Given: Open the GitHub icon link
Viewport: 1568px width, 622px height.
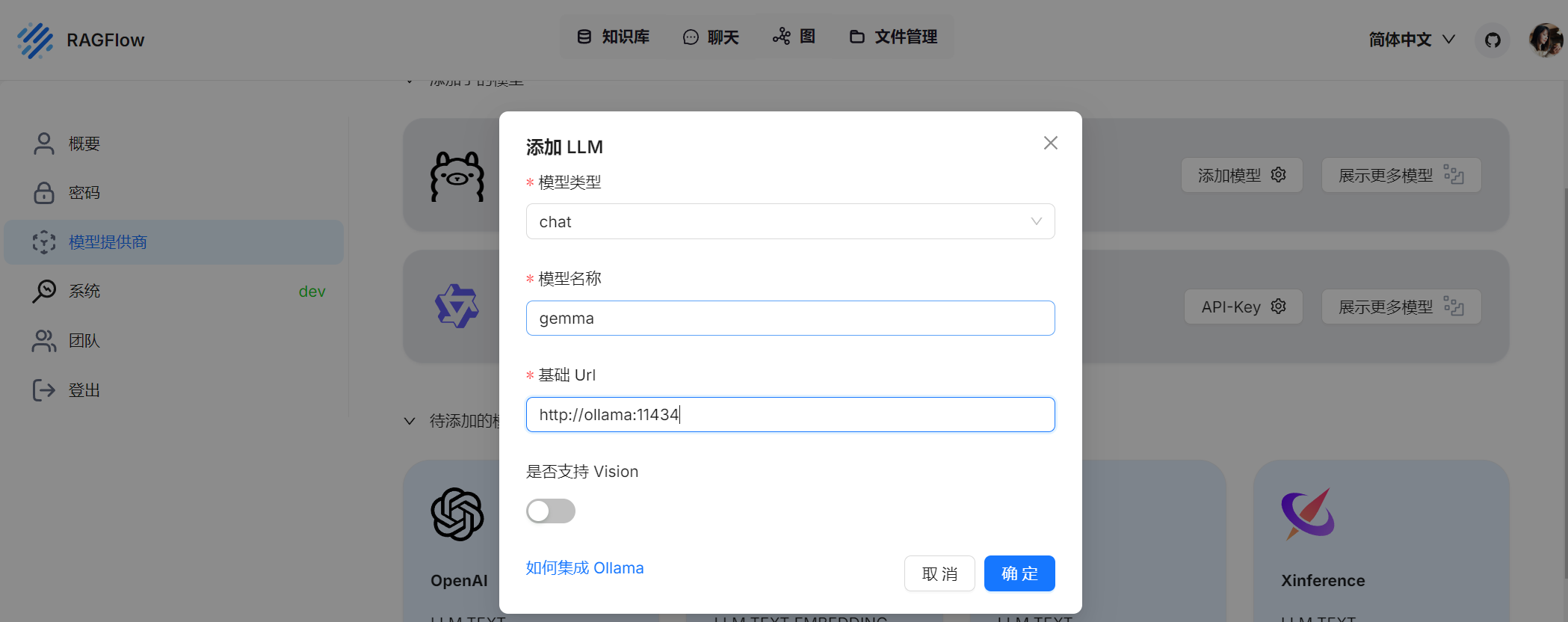Looking at the screenshot, I should point(1493,40).
